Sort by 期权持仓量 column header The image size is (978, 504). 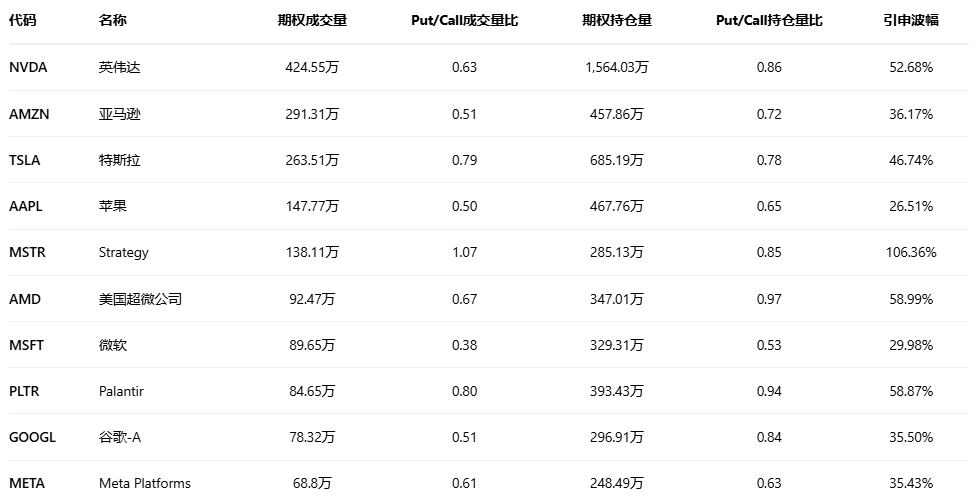coord(616,21)
